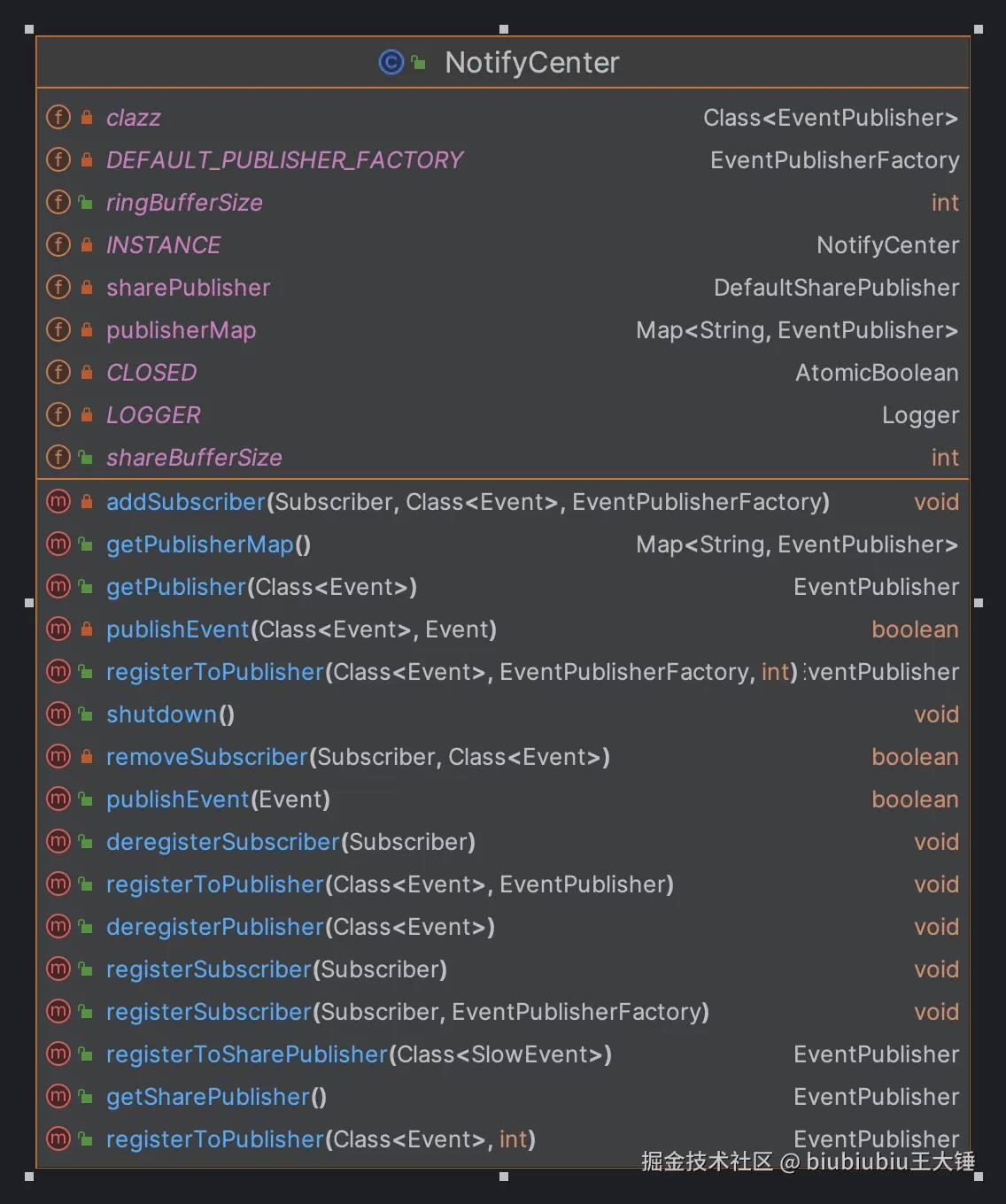Click the NotifyCenter class title header
The height and width of the screenshot is (1204, 1006).
pos(531,63)
